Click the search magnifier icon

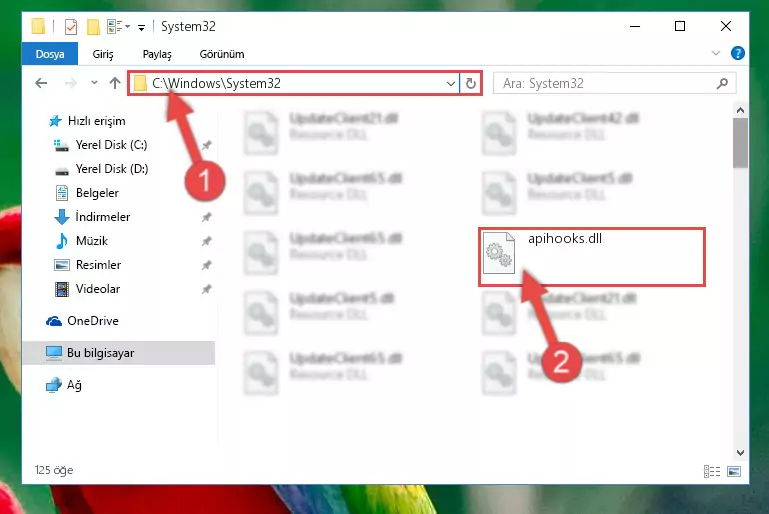pos(722,84)
